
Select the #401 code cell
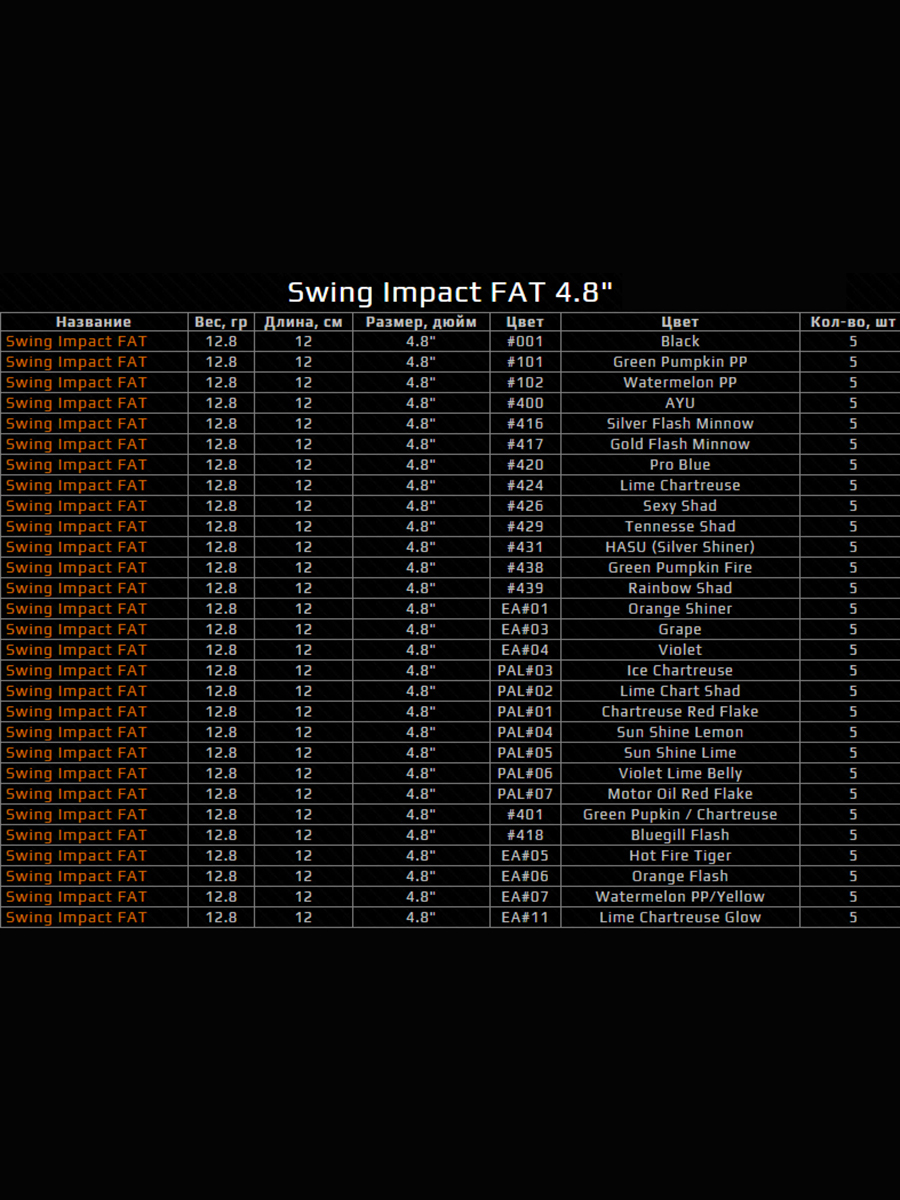[525, 814]
